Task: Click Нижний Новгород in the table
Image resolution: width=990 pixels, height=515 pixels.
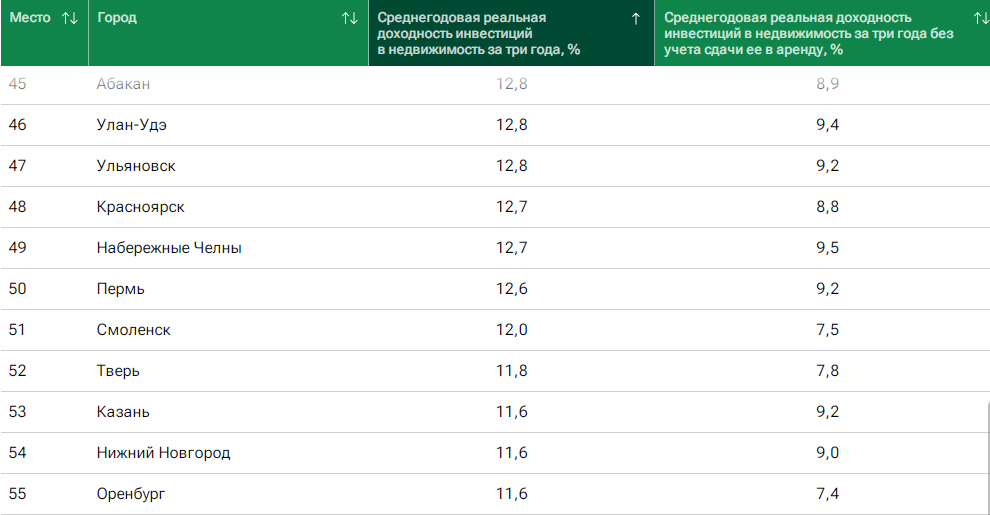Action: click(163, 453)
